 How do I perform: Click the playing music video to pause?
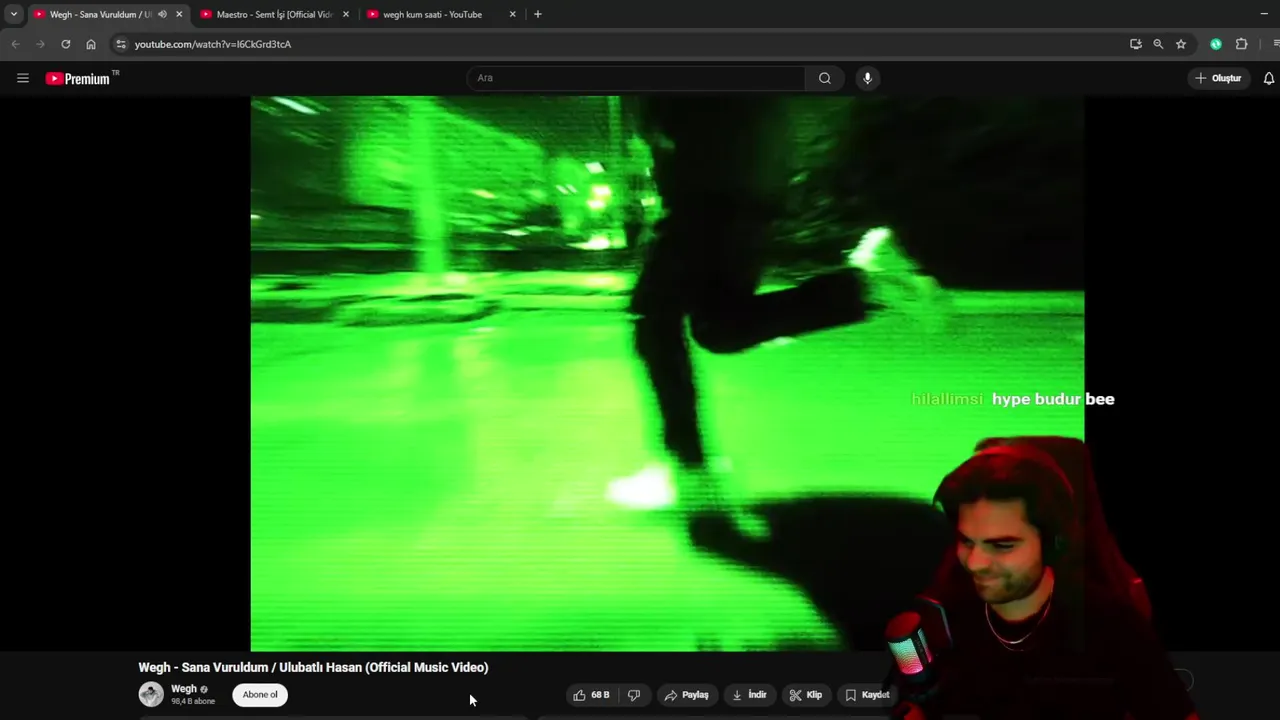coord(667,373)
